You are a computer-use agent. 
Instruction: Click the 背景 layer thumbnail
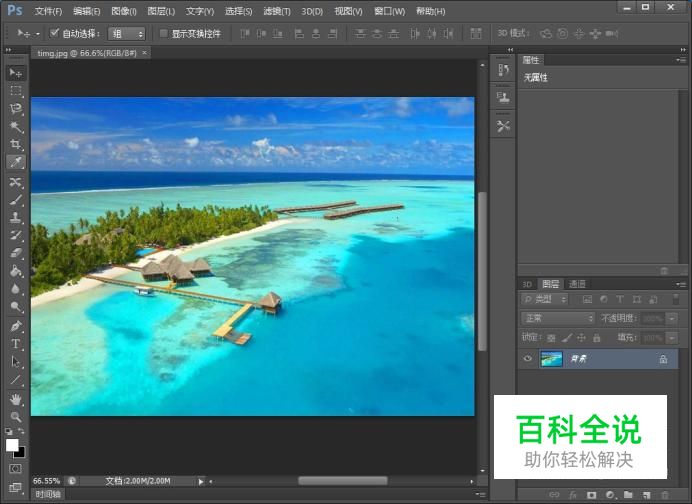tap(552, 359)
